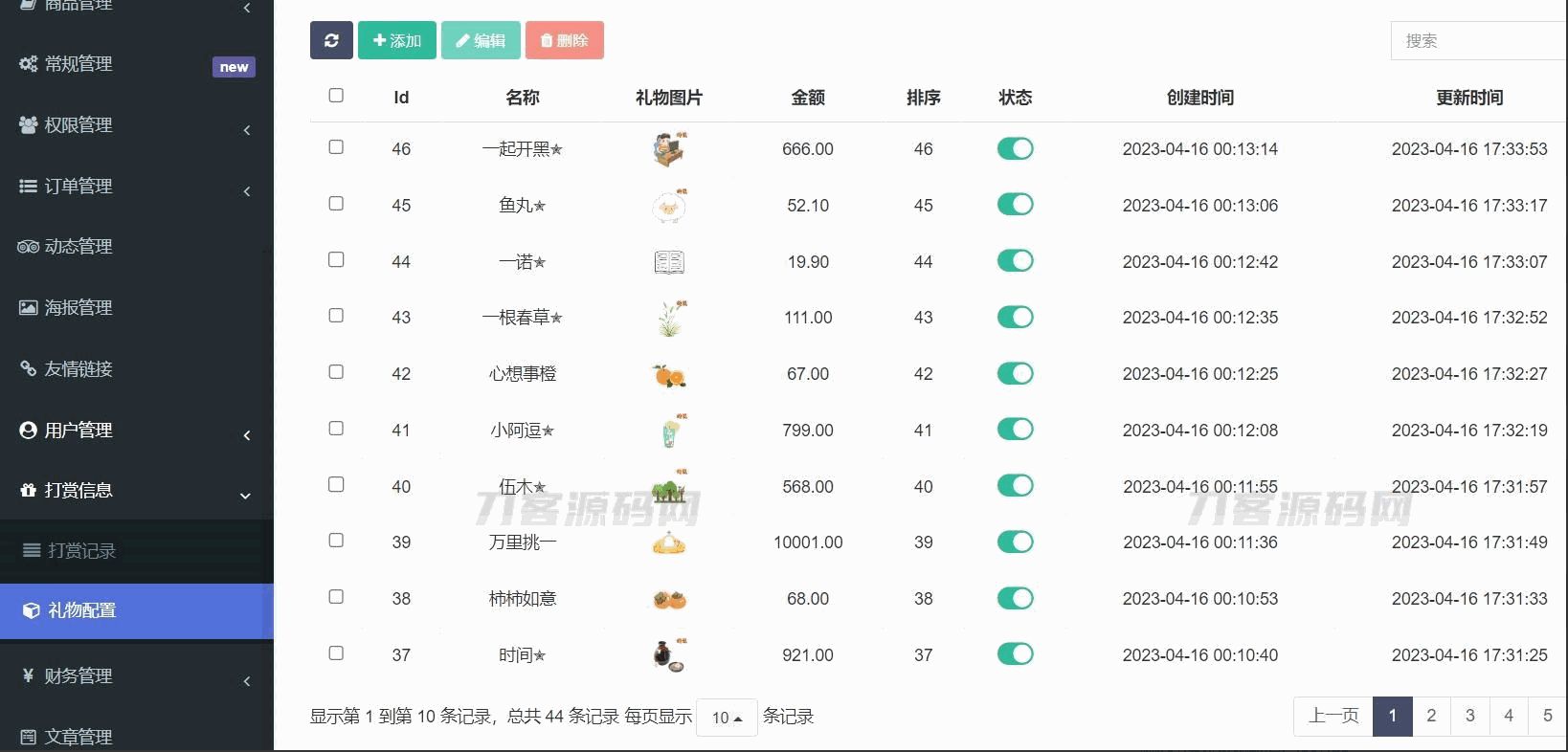The height and width of the screenshot is (752, 1568).
Task: Click the refresh icon button
Action: coord(331,40)
